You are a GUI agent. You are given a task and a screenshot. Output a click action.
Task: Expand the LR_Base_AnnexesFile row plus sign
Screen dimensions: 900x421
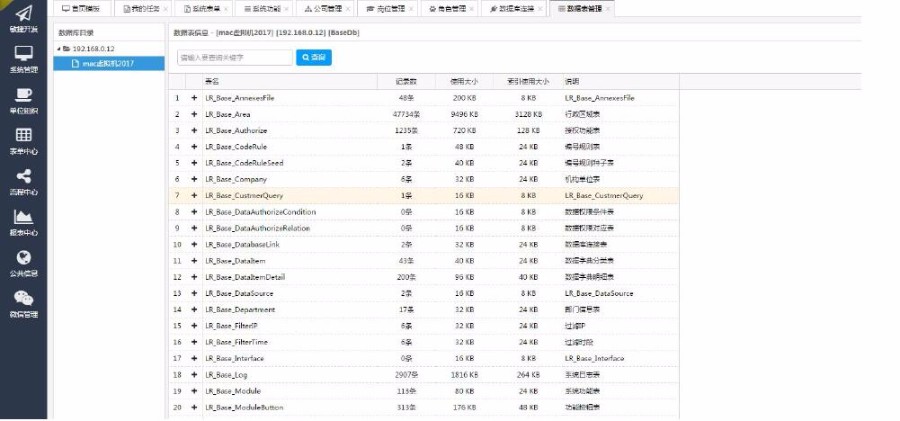coord(194,98)
